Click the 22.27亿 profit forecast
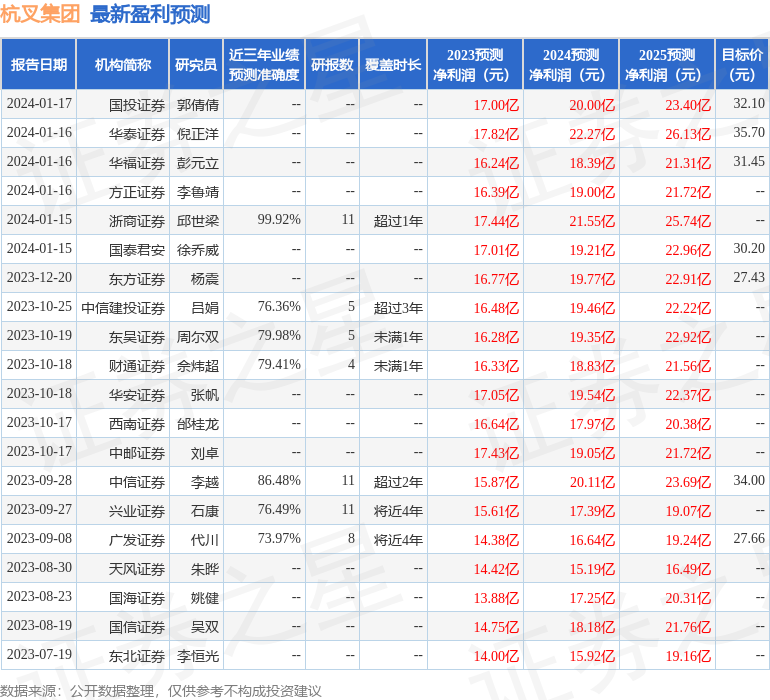This screenshot has height=700, width=770. point(592,134)
